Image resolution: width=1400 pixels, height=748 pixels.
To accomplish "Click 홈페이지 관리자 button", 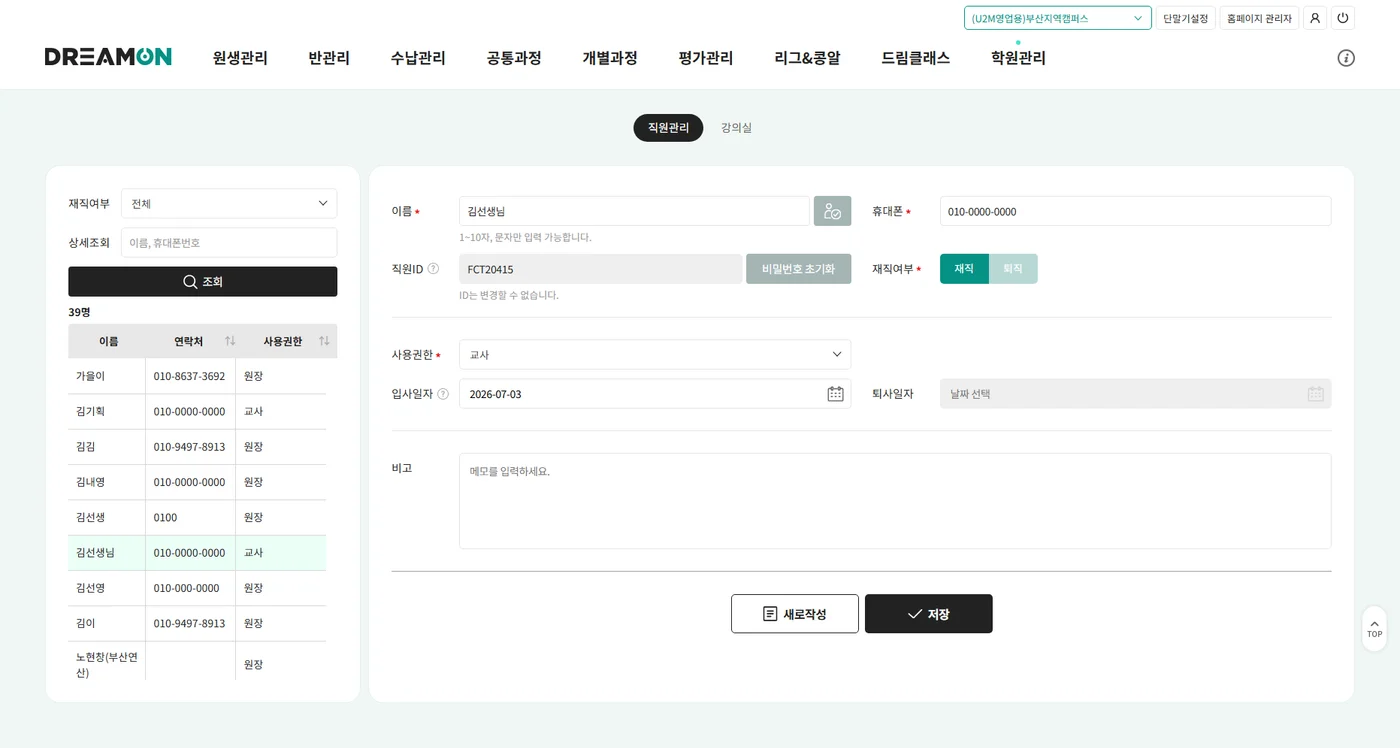I will (1259, 18).
